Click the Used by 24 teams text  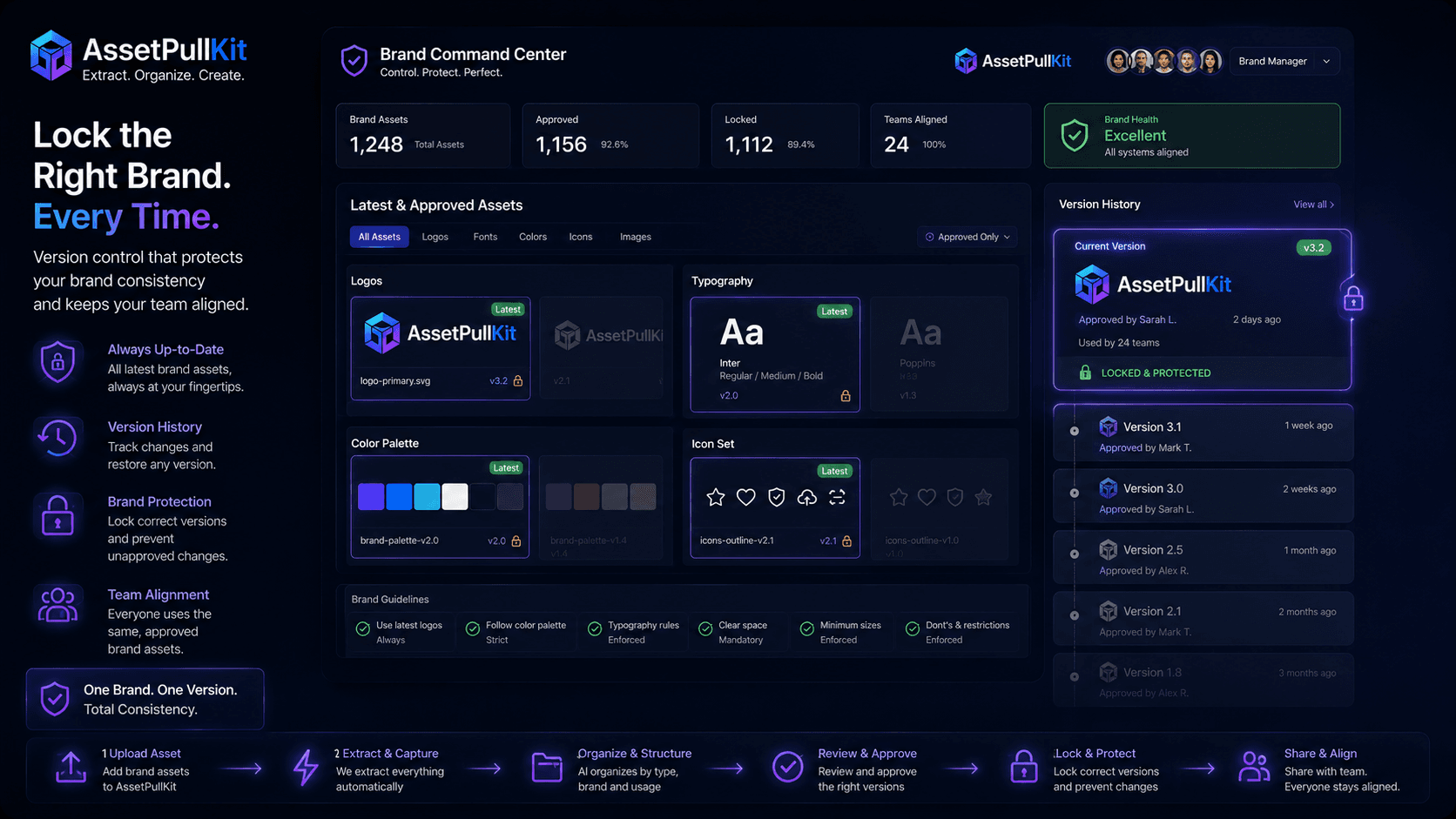click(x=1119, y=343)
